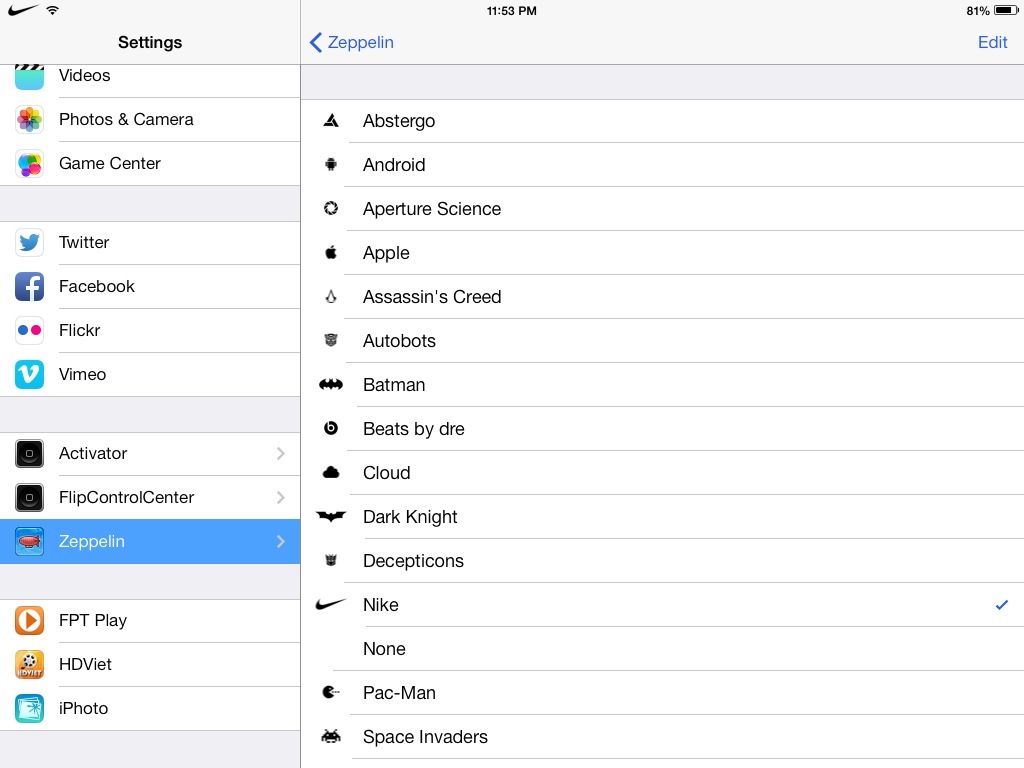Click the Activator app icon
The height and width of the screenshot is (768, 1024).
[29, 453]
